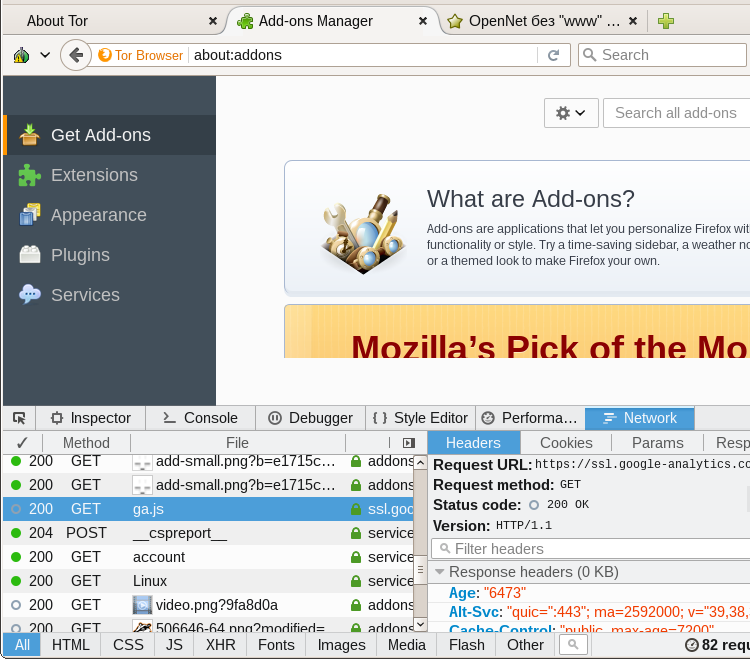Select Get Add-ons in sidebar

(110, 135)
